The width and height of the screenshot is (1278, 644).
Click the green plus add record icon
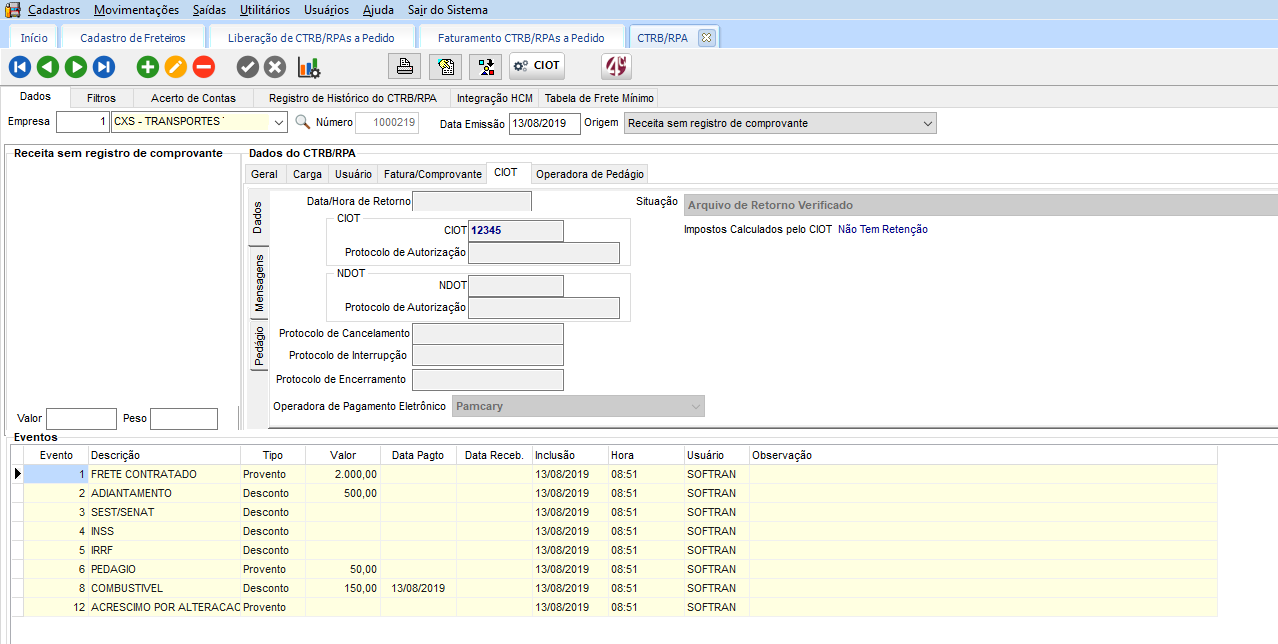(x=148, y=67)
